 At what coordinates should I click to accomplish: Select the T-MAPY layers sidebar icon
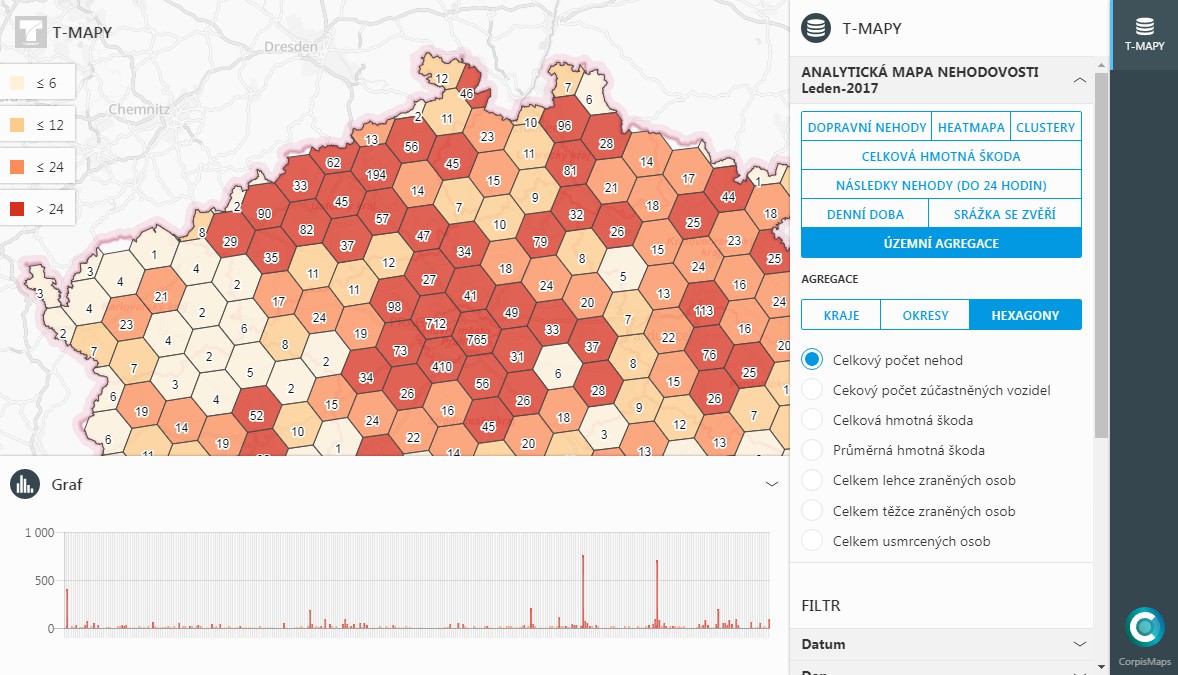tap(1144, 35)
